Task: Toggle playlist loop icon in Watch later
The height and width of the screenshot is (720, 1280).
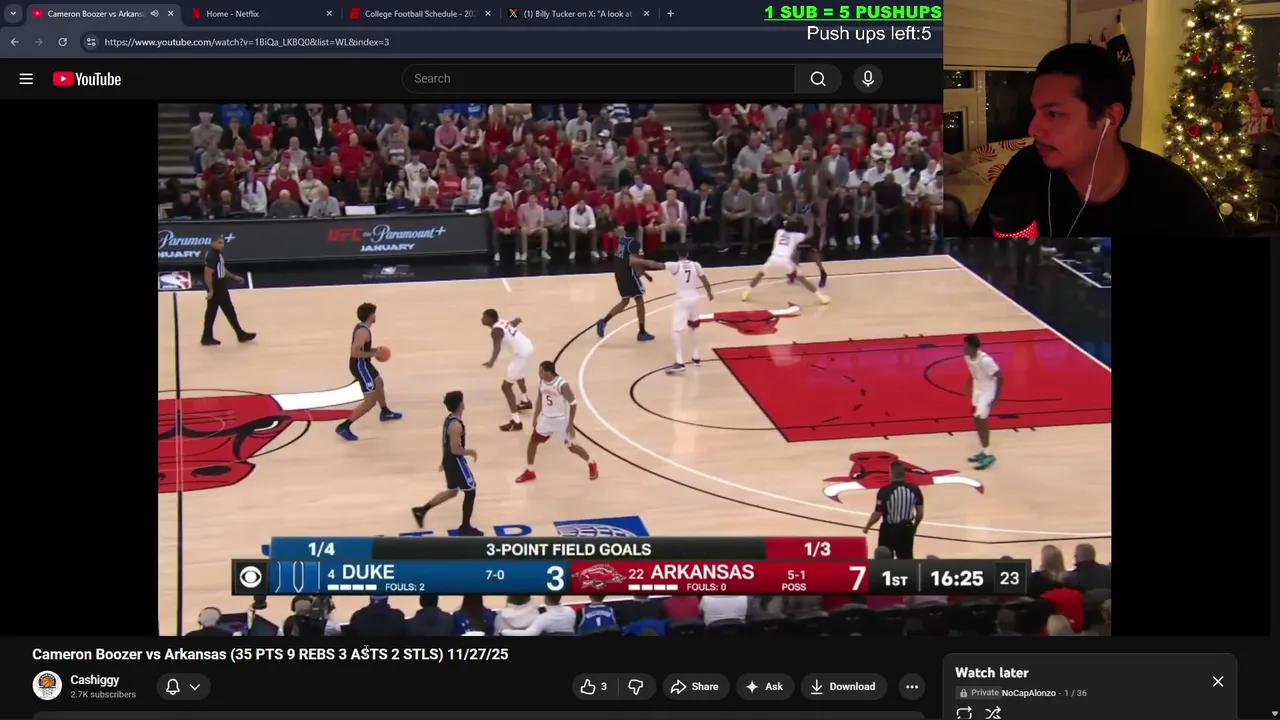Action: pyautogui.click(x=964, y=713)
